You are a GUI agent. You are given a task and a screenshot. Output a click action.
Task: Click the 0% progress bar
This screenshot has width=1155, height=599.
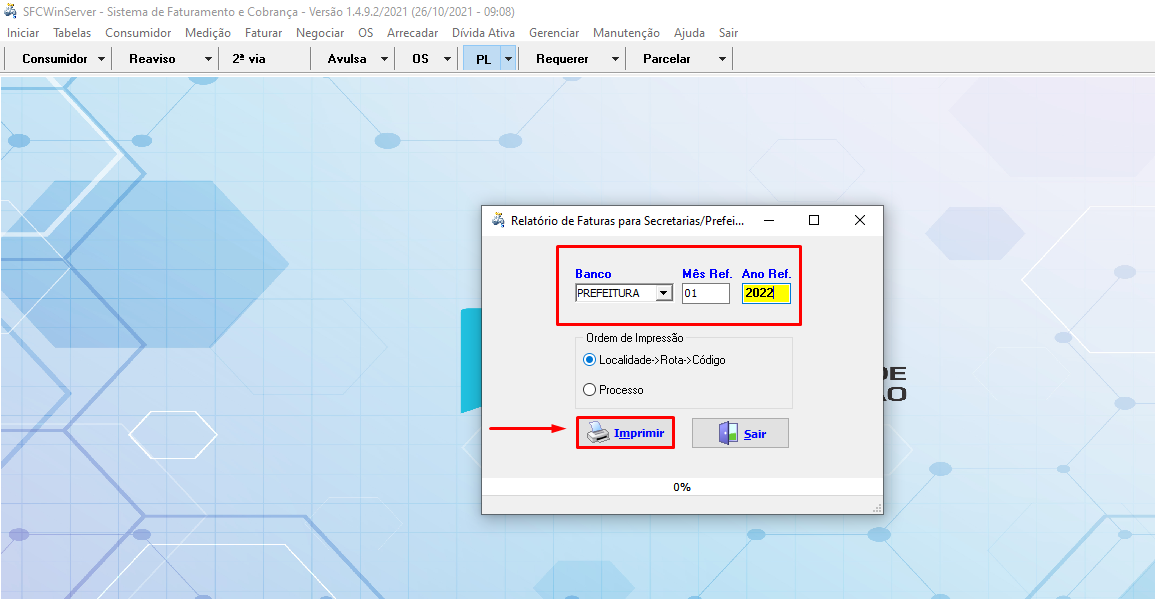tap(682, 487)
